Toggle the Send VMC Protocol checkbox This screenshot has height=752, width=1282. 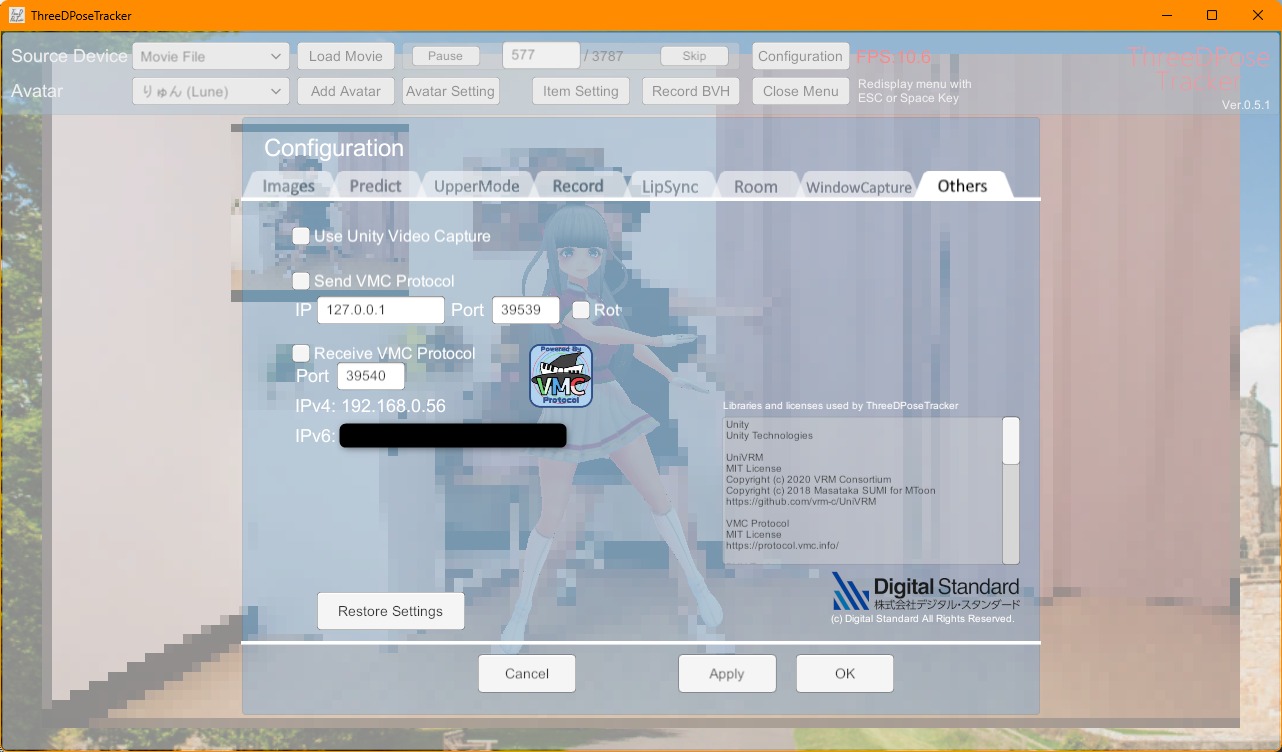[301, 281]
